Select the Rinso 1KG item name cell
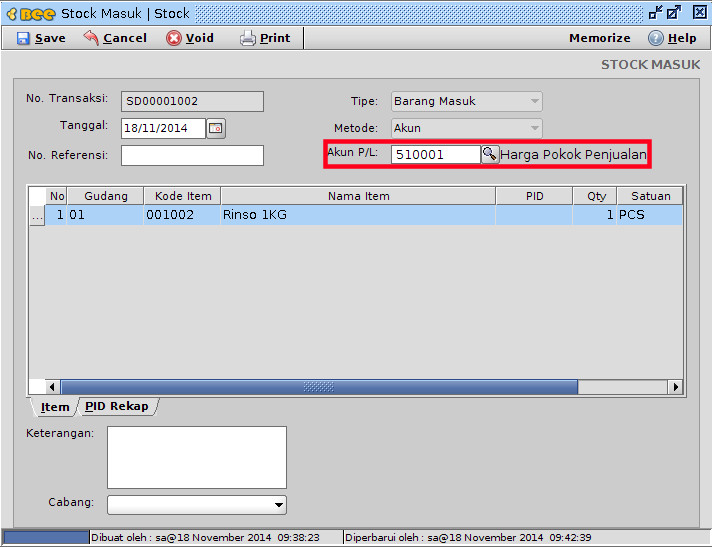 click(358, 215)
